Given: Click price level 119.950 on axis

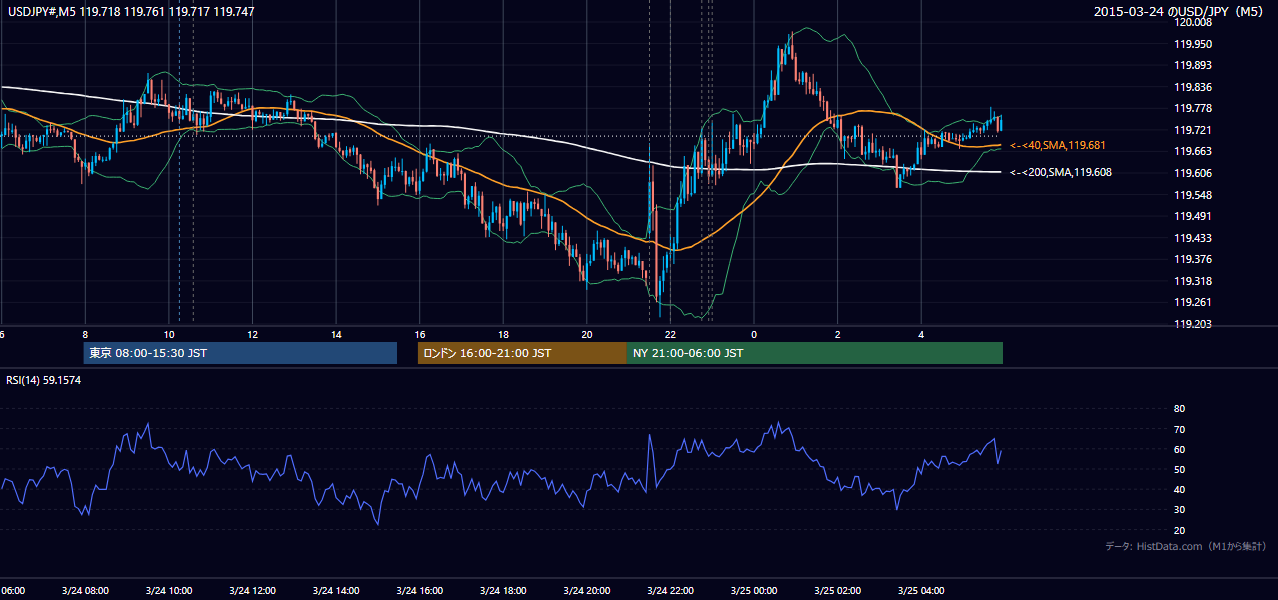Looking at the screenshot, I should coord(1191,44).
